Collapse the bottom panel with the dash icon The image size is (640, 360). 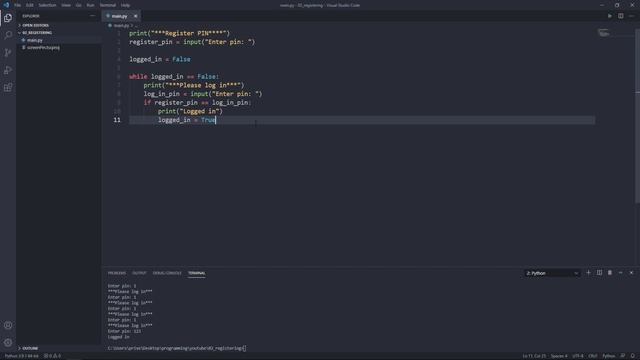coord(620,273)
